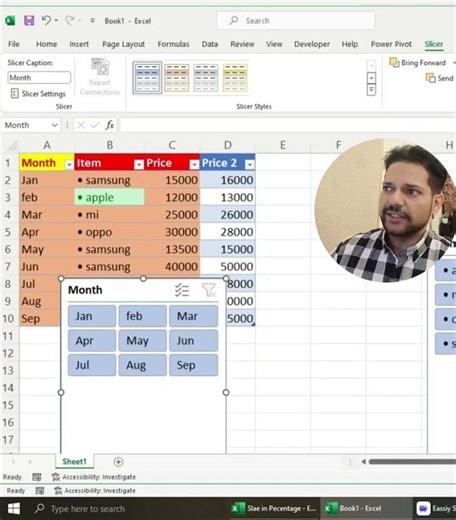Toggle the Jun slicer button
The width and height of the screenshot is (456, 520).
[193, 341]
